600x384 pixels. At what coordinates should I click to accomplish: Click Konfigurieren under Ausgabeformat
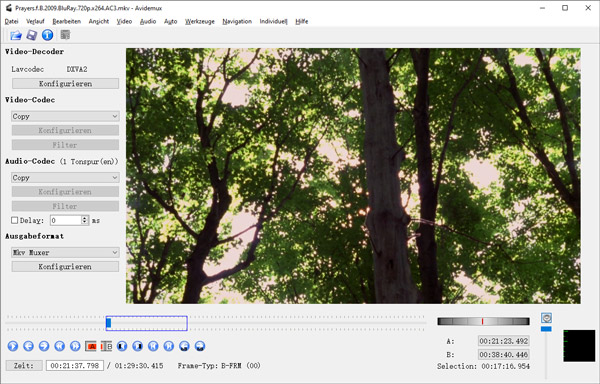tap(65, 267)
